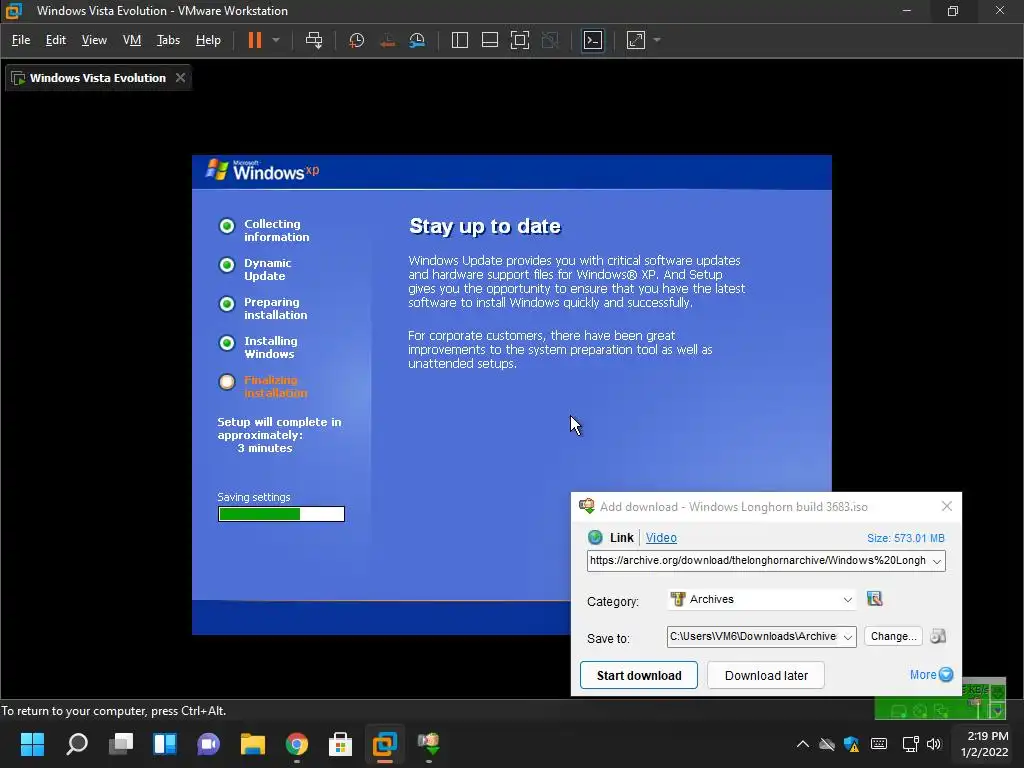Click the VMware Workstation taskbar icon
Screen dimensions: 1024x768
385,744
